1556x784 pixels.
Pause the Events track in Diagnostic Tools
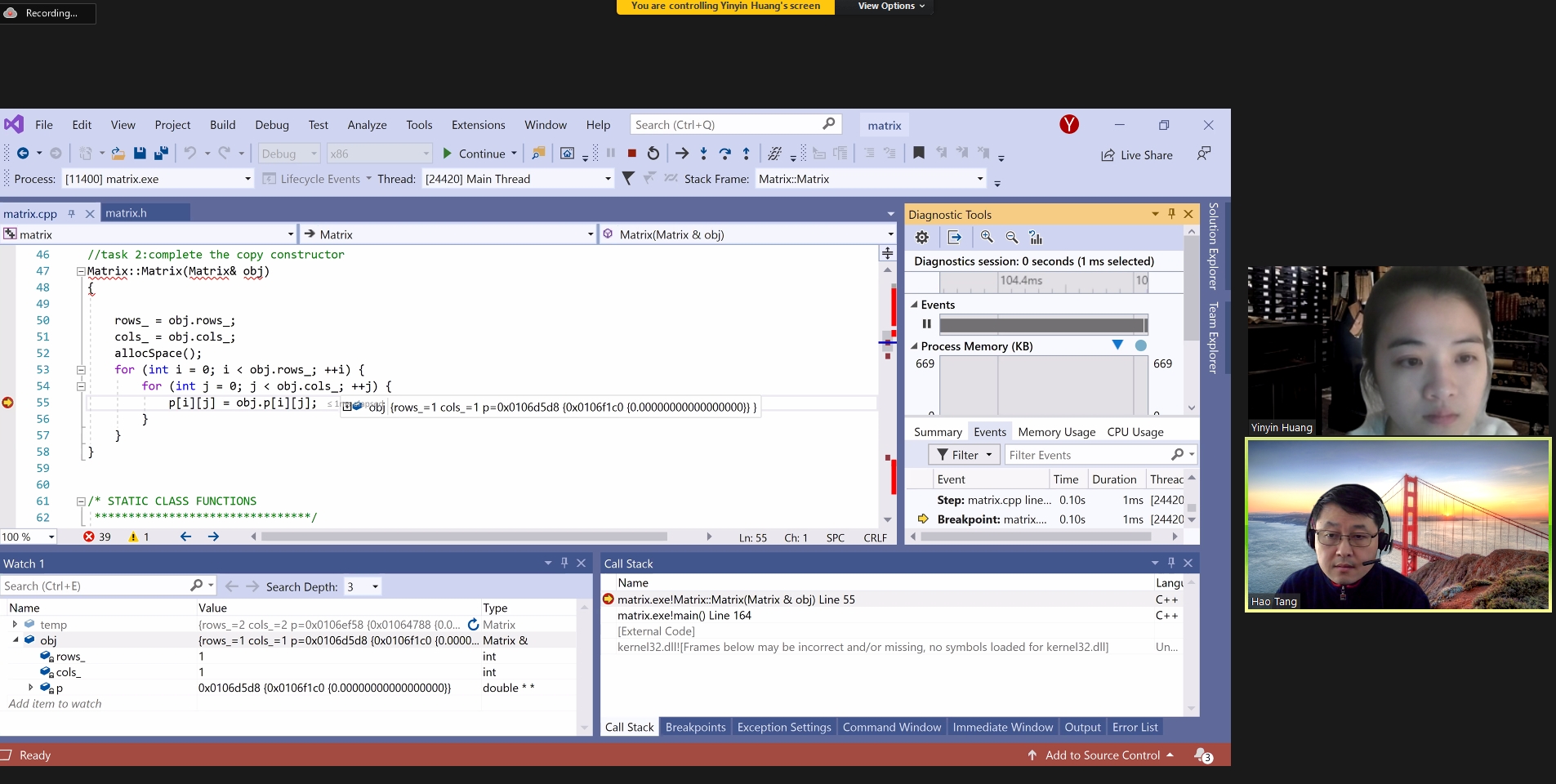927,324
